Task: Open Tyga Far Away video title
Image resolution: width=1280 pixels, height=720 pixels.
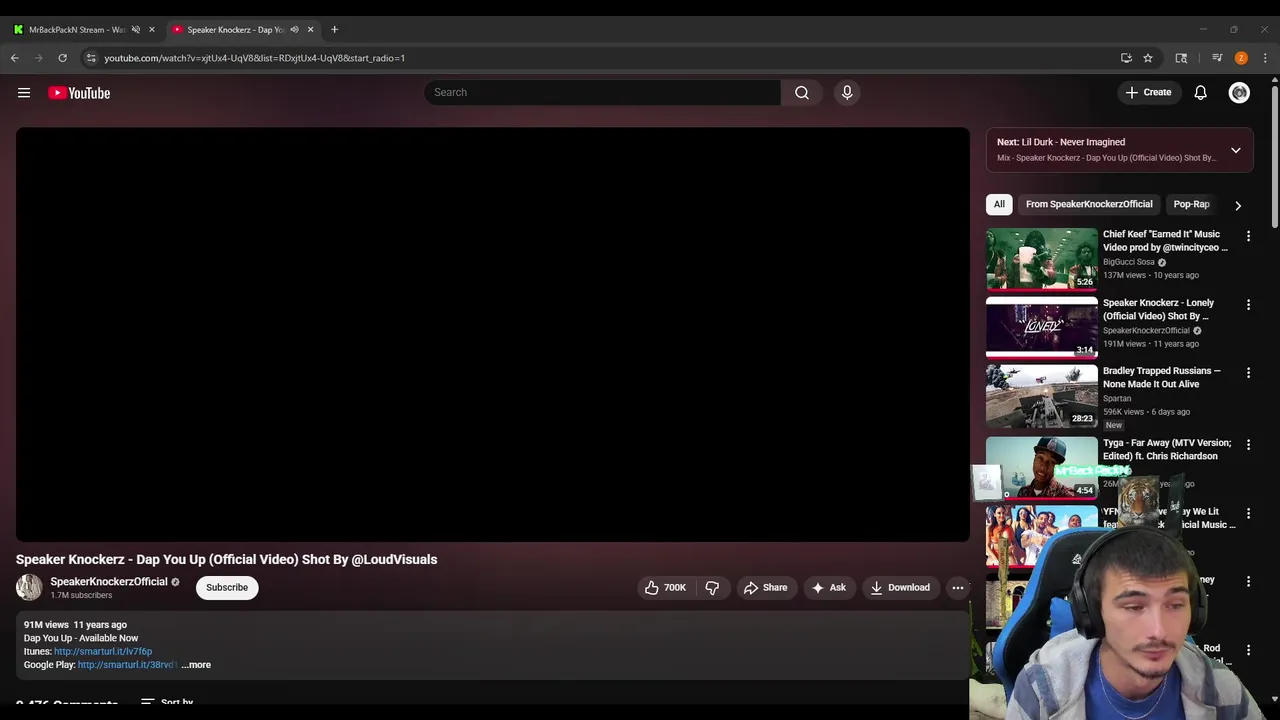Action: 1167,449
